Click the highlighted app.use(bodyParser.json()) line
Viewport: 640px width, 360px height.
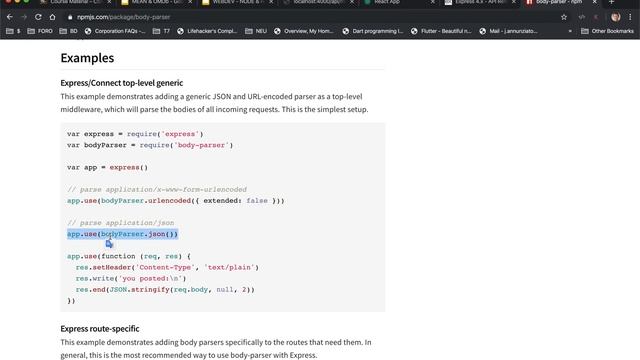coord(122,234)
